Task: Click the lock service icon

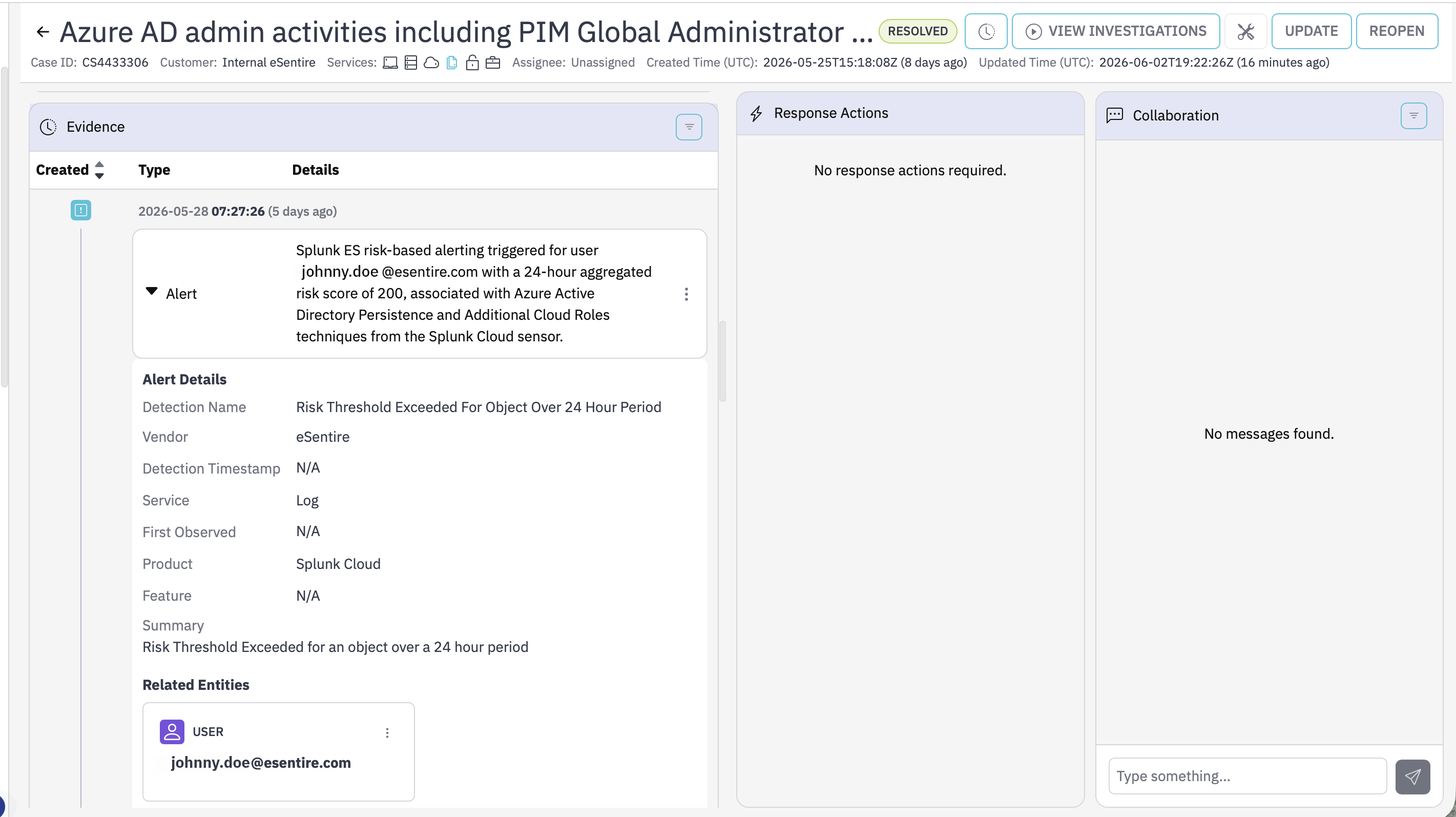Action: [x=472, y=63]
